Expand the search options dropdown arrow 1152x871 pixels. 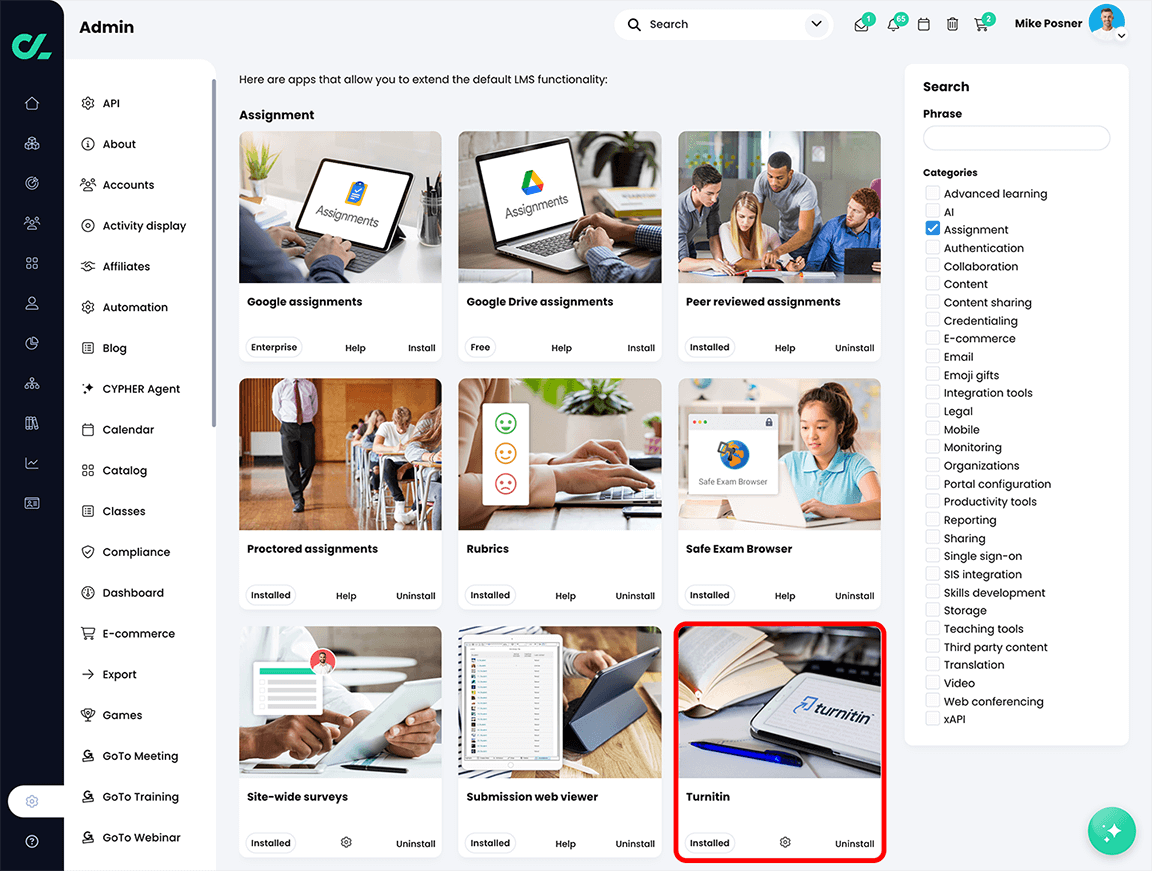tap(816, 24)
